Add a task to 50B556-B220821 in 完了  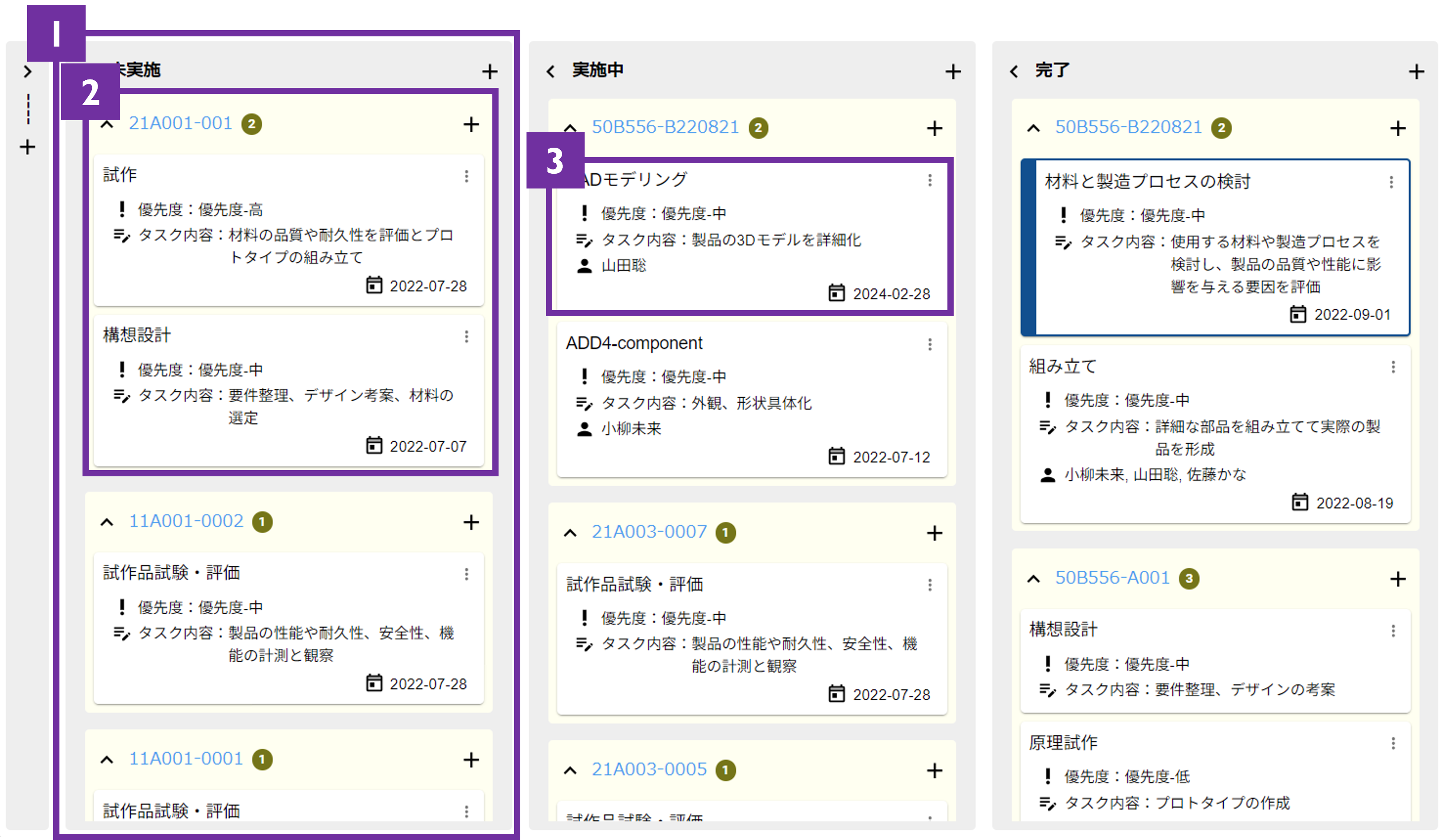pos(1398,128)
